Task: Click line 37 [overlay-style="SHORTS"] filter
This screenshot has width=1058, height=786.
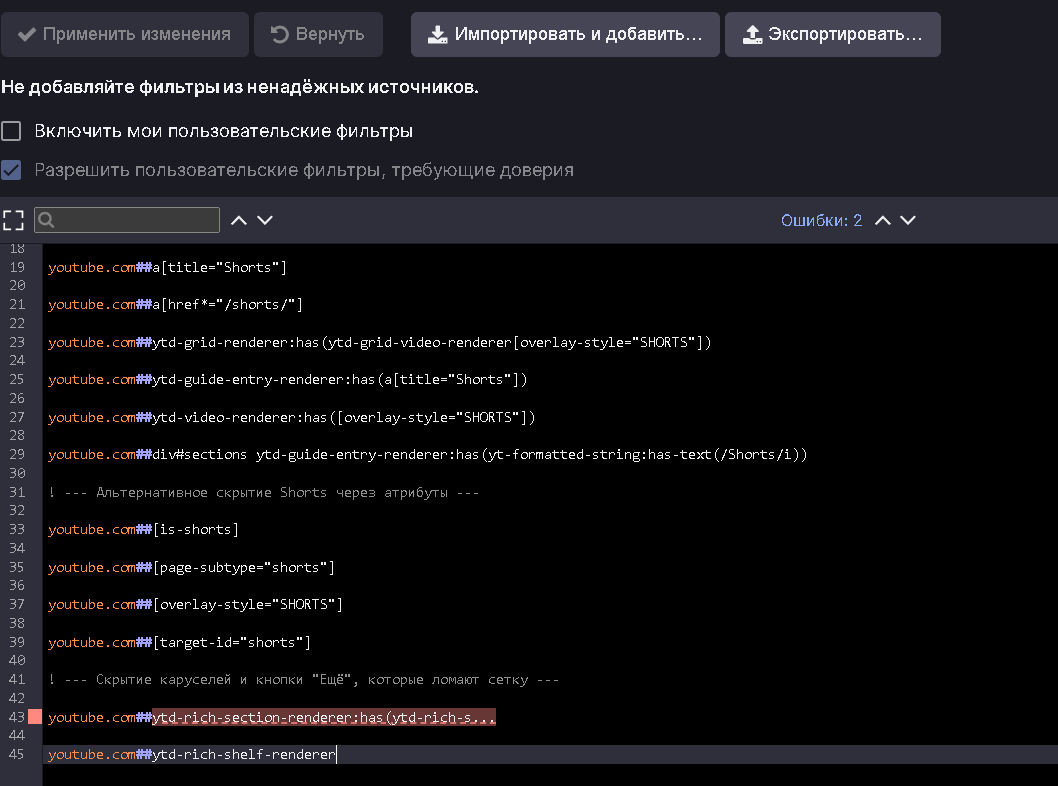Action: (196, 604)
